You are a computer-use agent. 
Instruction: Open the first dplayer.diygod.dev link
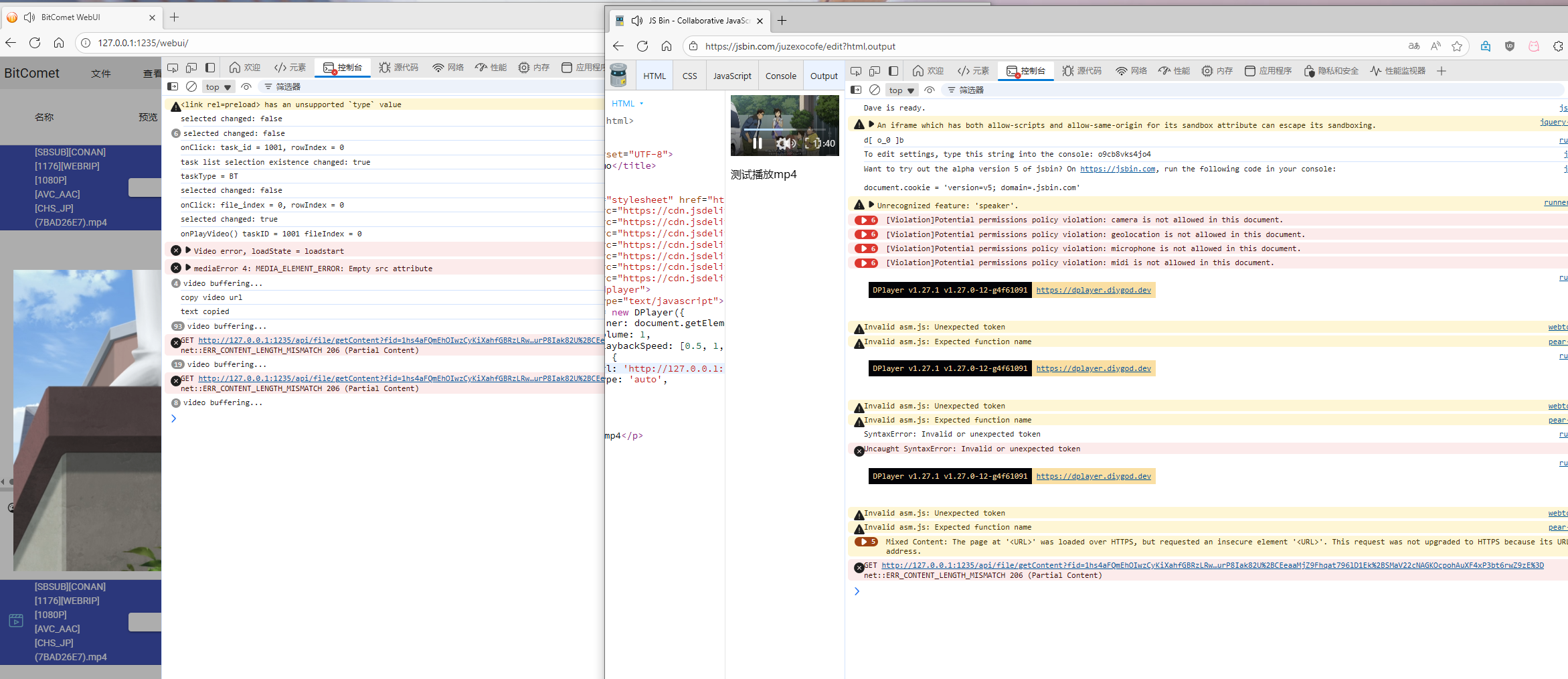point(1094,290)
